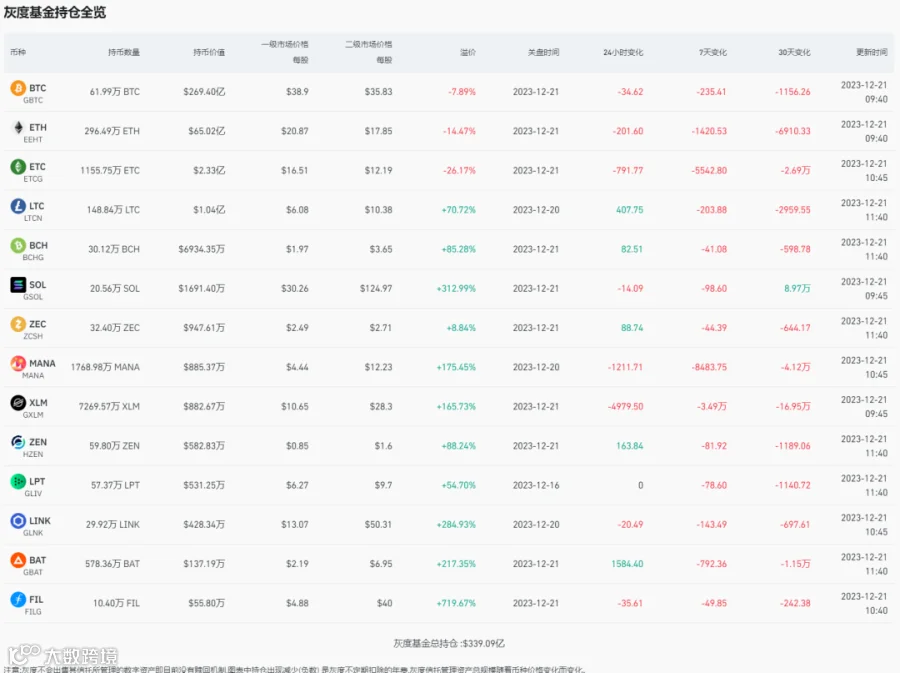Click MANA 7-day change -8483.75
This screenshot has height=673, width=900.
click(709, 367)
